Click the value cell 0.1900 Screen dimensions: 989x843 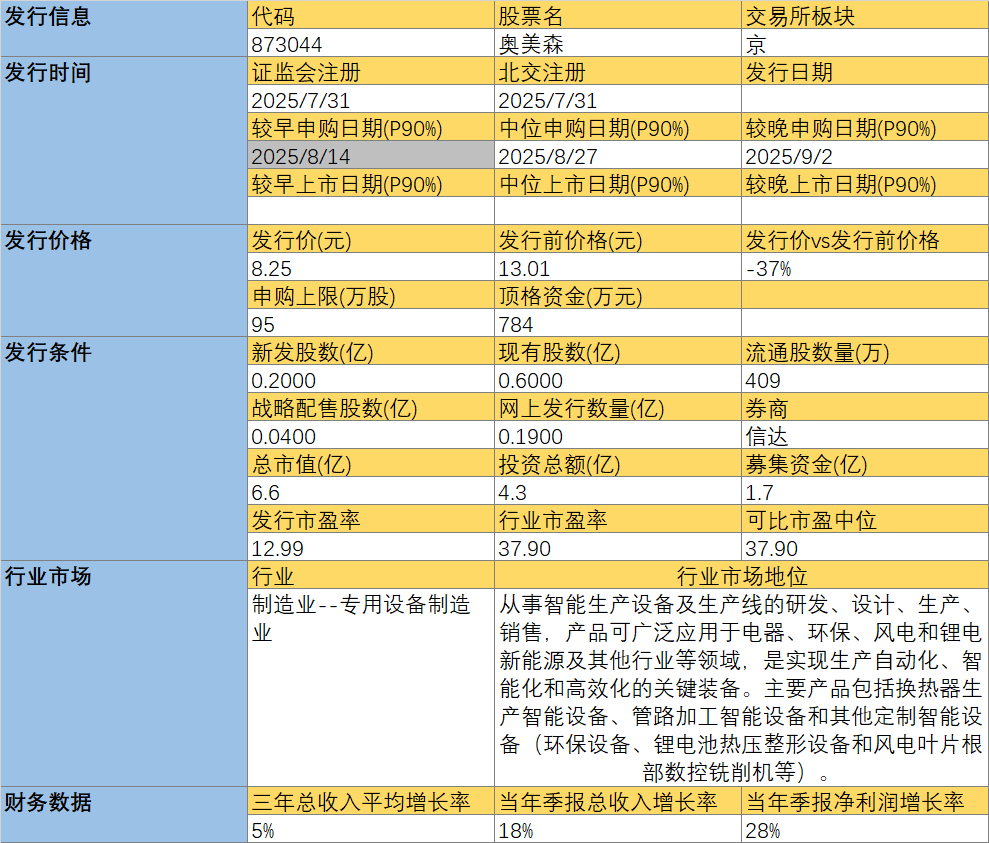point(617,434)
